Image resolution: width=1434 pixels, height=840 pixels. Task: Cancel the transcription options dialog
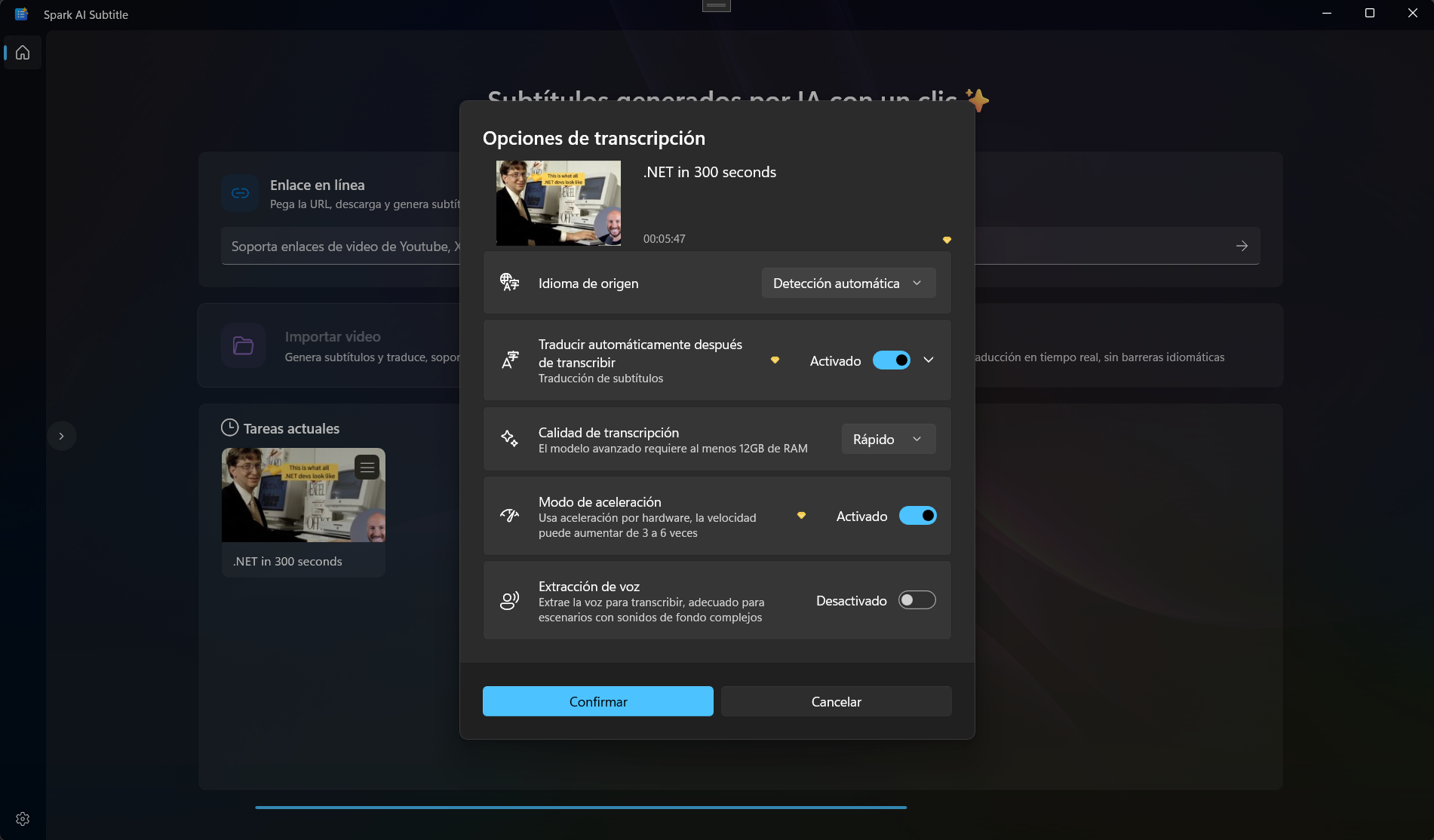pos(836,701)
